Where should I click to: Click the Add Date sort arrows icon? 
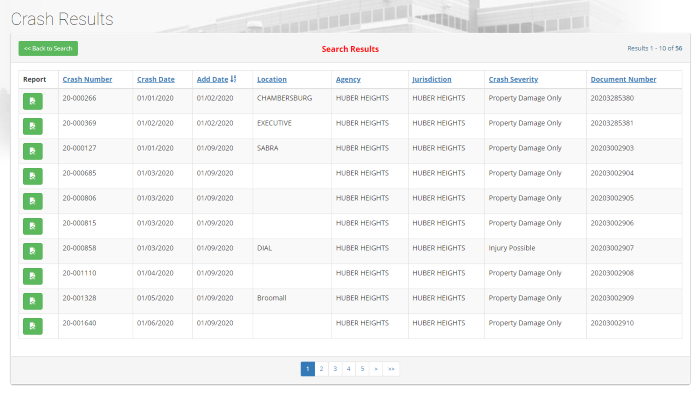click(233, 79)
